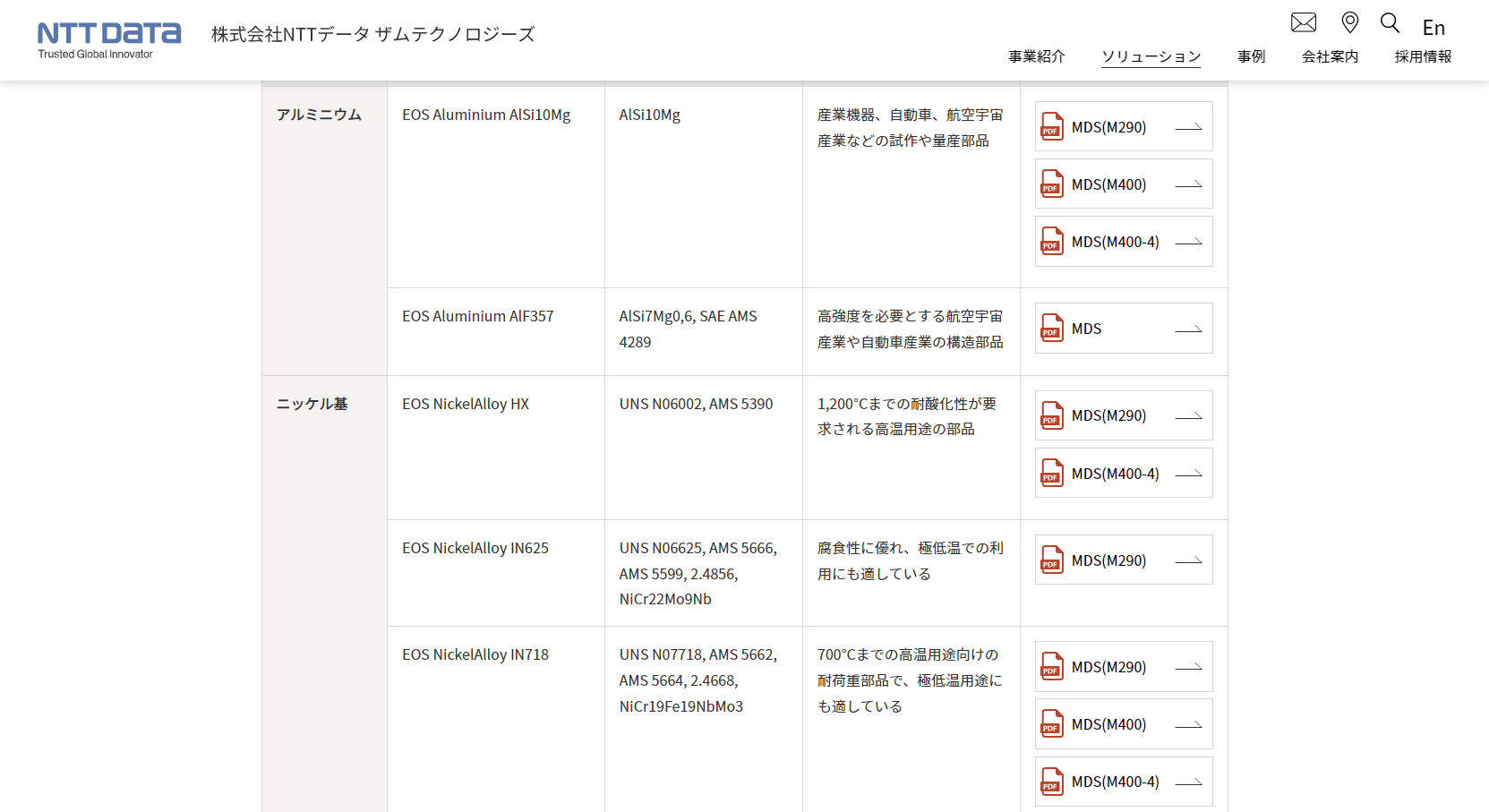Select UNS N07718 standards cell
Image resolution: width=1489 pixels, height=812 pixels.
click(704, 719)
